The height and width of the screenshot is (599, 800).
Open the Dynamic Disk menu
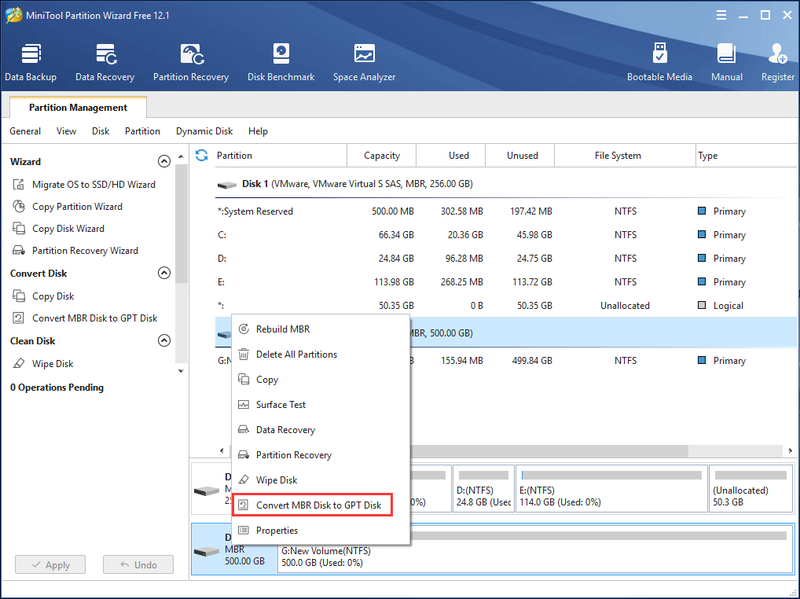tap(204, 131)
